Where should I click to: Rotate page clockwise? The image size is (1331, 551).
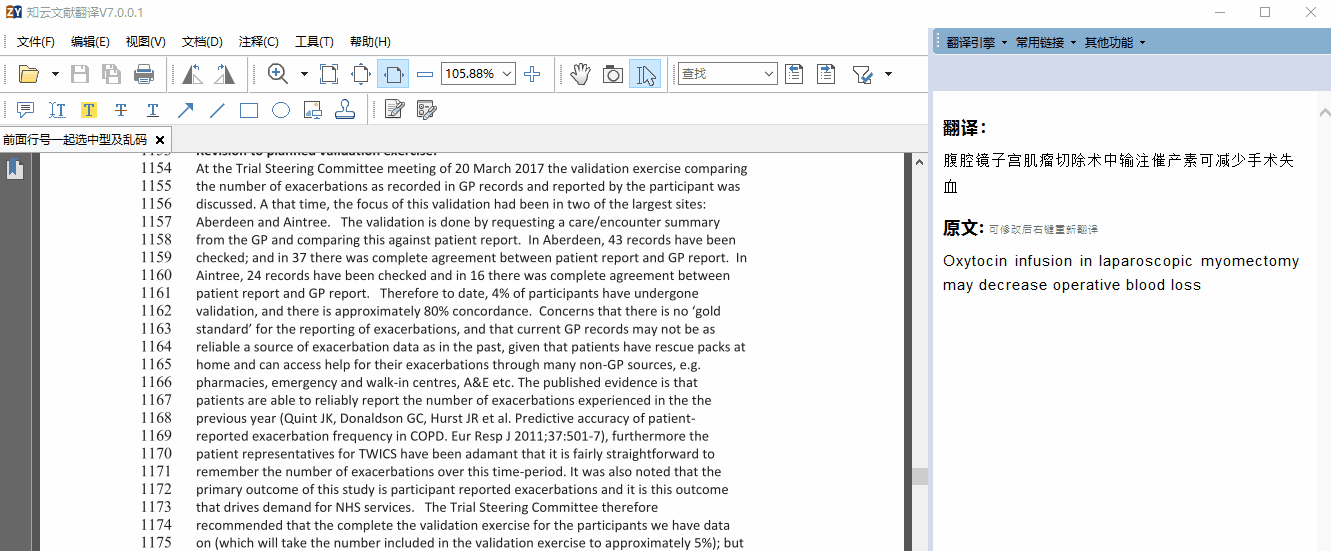point(224,74)
